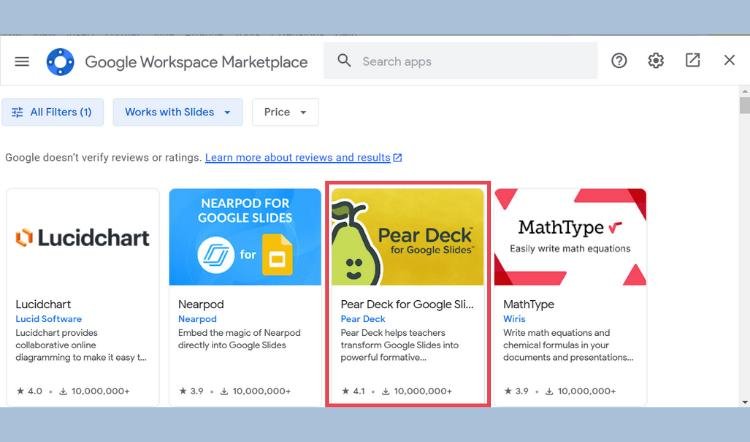Click the Nearpod app title
750x442 pixels.
click(x=201, y=304)
